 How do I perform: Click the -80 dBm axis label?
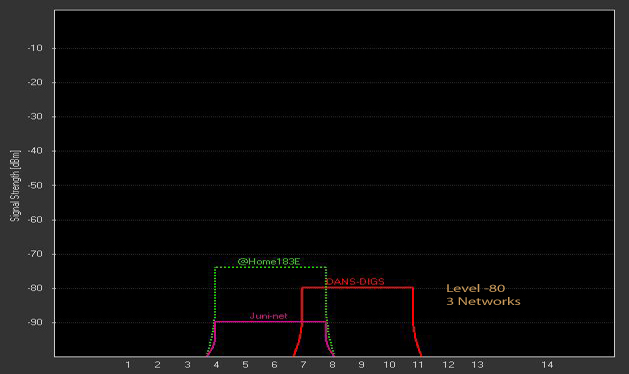coord(35,288)
